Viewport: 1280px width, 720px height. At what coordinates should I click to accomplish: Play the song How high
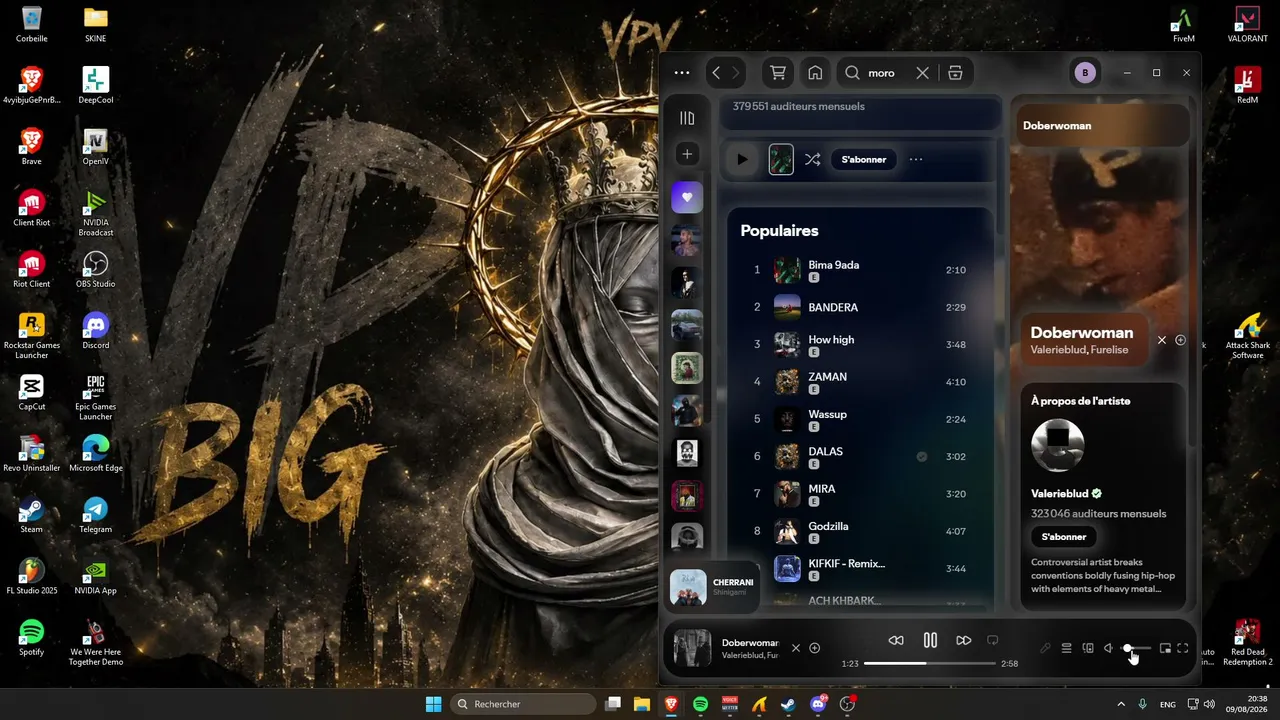831,340
